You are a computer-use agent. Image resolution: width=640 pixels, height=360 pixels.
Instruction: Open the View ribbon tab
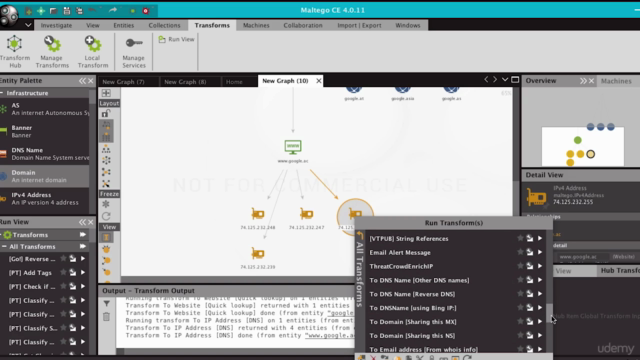point(93,25)
